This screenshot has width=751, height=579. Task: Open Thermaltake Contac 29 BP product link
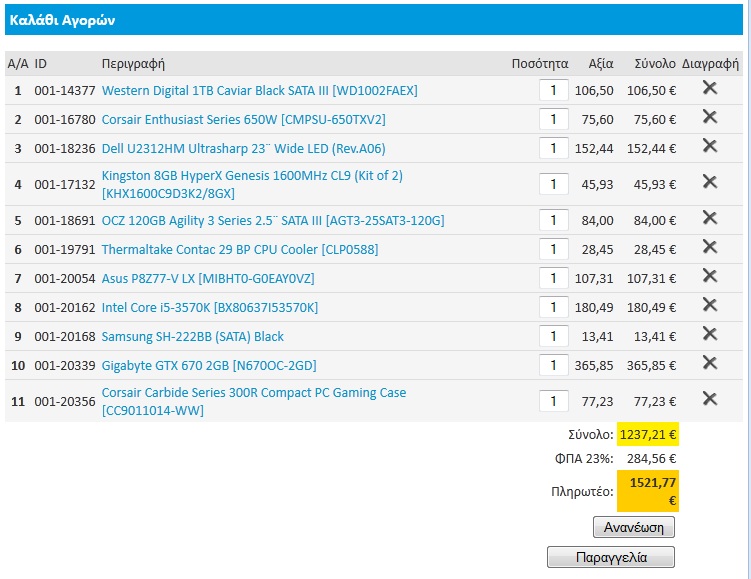[x=240, y=250]
